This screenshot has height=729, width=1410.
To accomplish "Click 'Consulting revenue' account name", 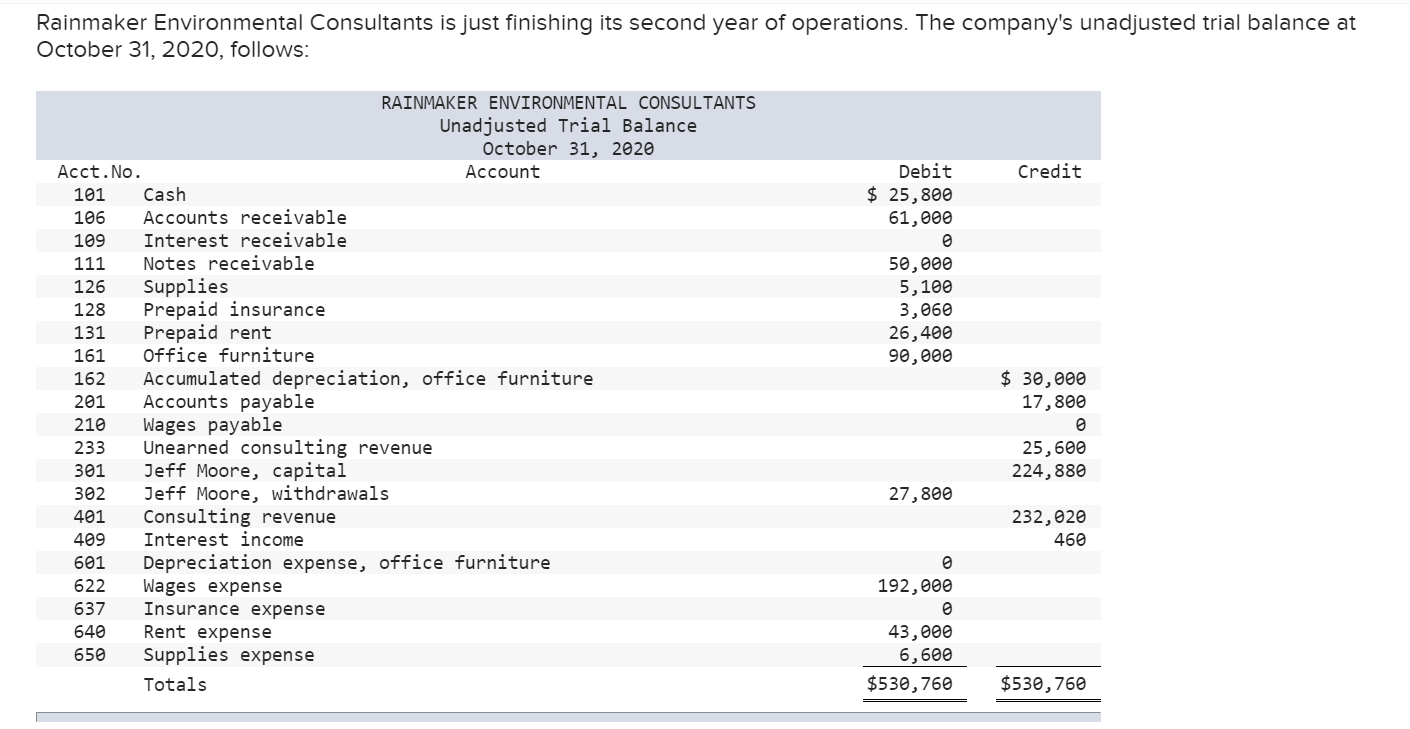I will pyautogui.click(x=240, y=516).
